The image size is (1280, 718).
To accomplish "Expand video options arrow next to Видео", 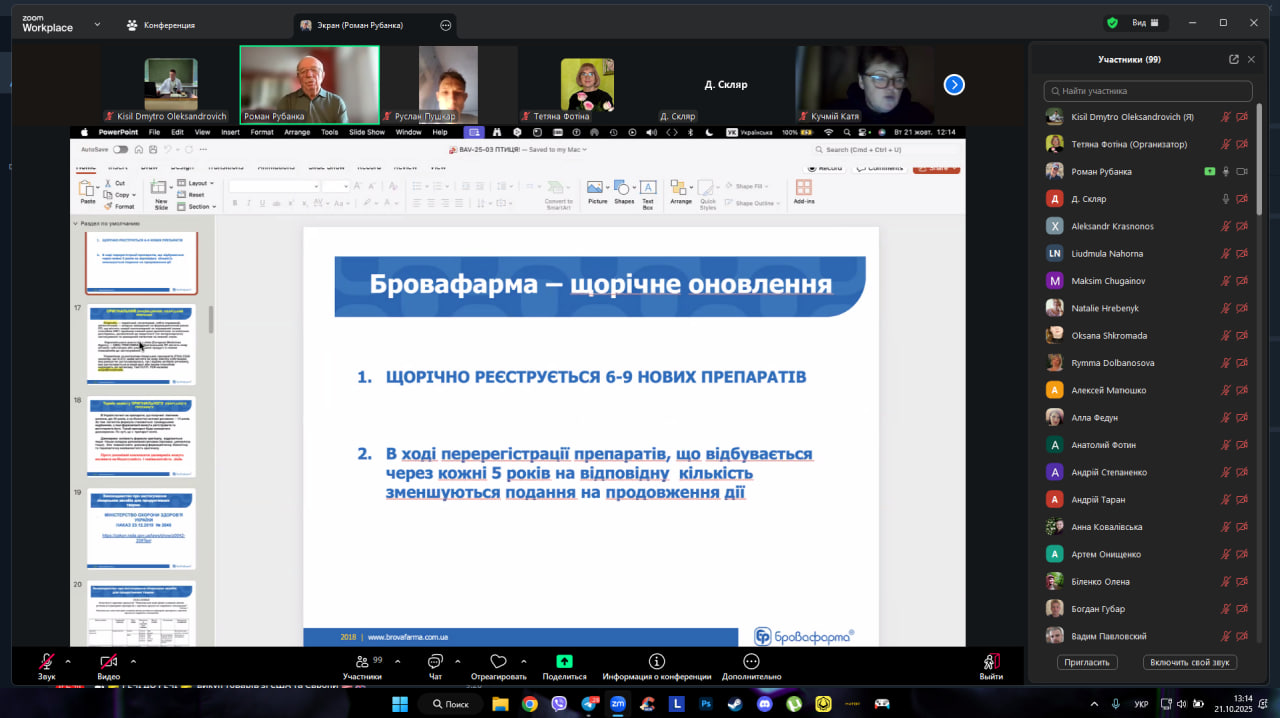I will tap(133, 660).
